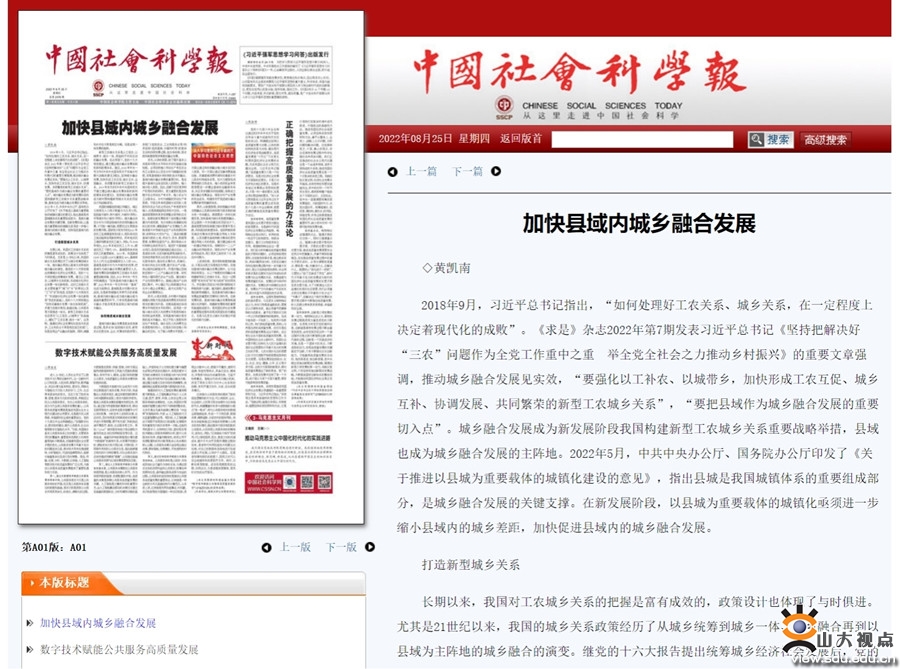Image resolution: width=900 pixels, height=669 pixels.
Task: Go to 下一版 next page edition
Action: [x=341, y=547]
